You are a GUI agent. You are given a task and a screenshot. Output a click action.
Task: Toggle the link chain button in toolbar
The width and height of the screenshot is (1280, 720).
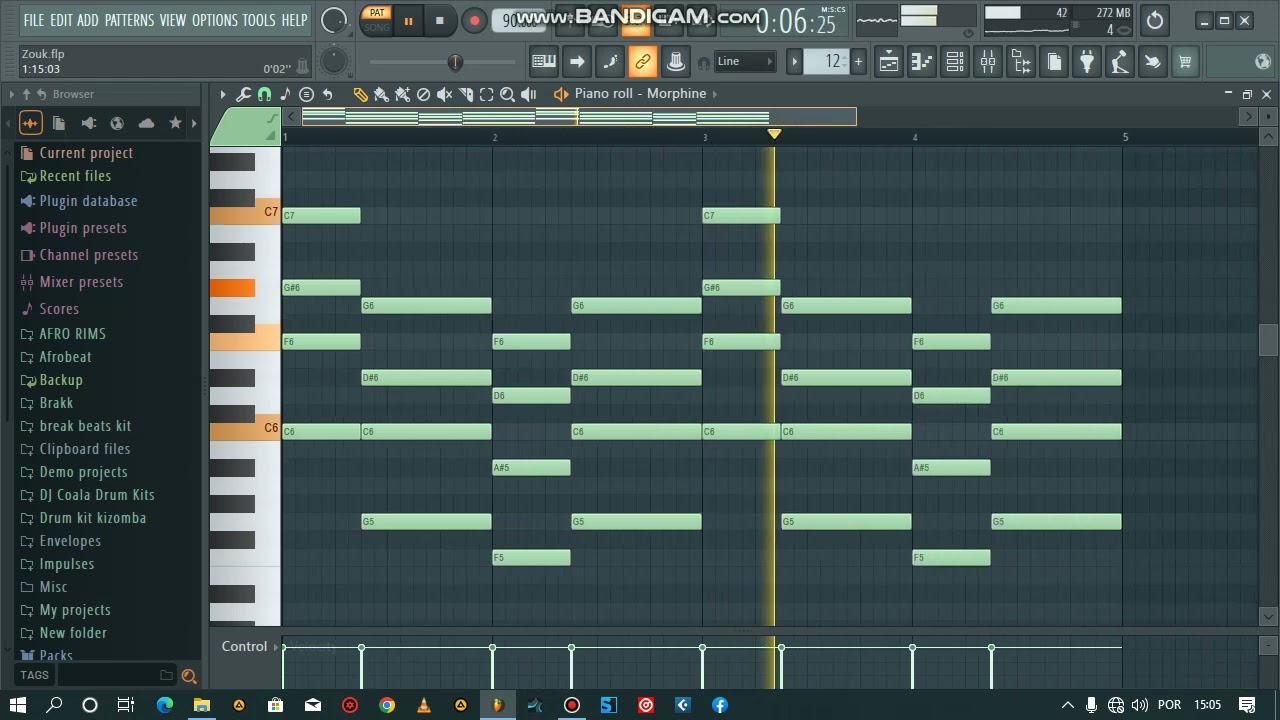[643, 62]
